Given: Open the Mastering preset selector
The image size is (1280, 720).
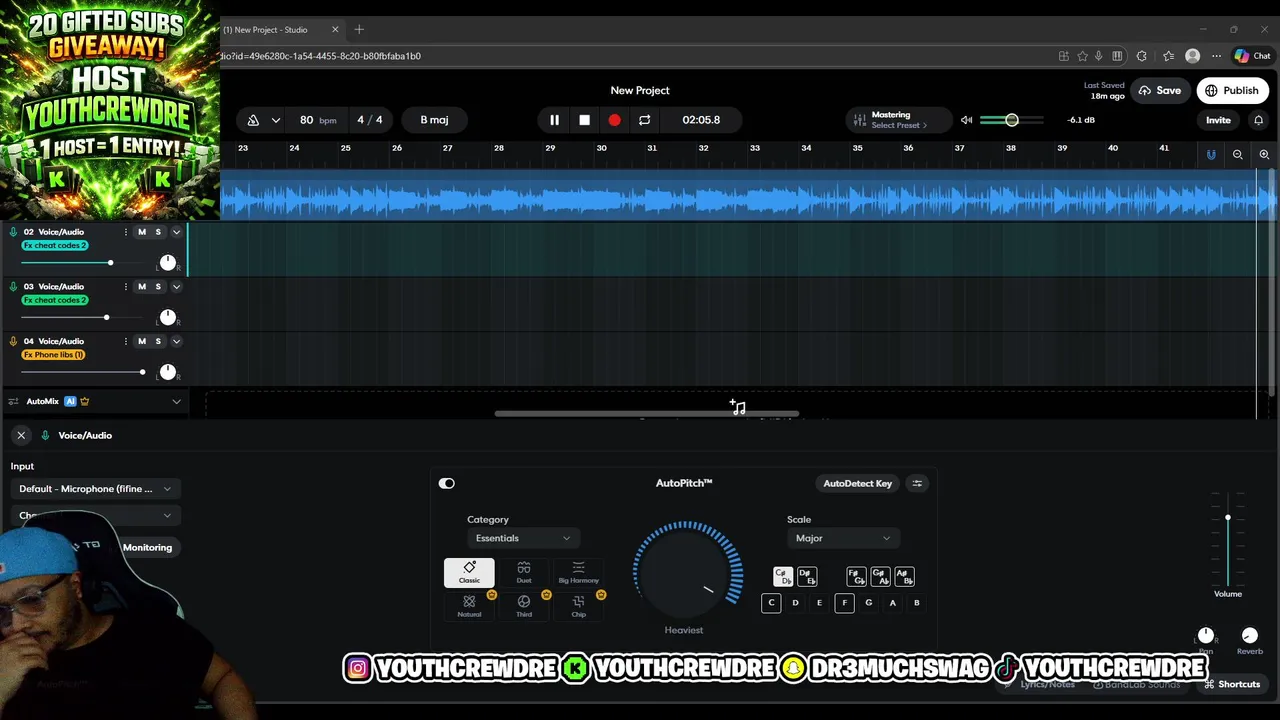Looking at the screenshot, I should pos(897,120).
